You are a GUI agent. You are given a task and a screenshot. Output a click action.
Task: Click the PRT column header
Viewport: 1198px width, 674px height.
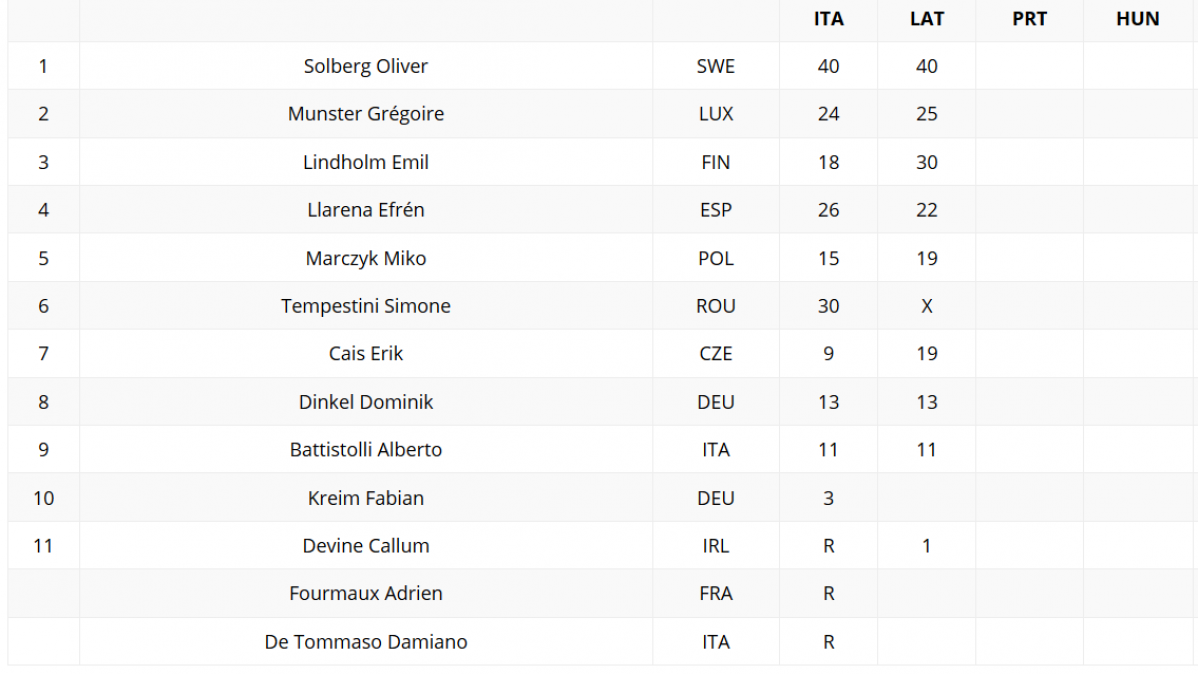tap(1029, 19)
